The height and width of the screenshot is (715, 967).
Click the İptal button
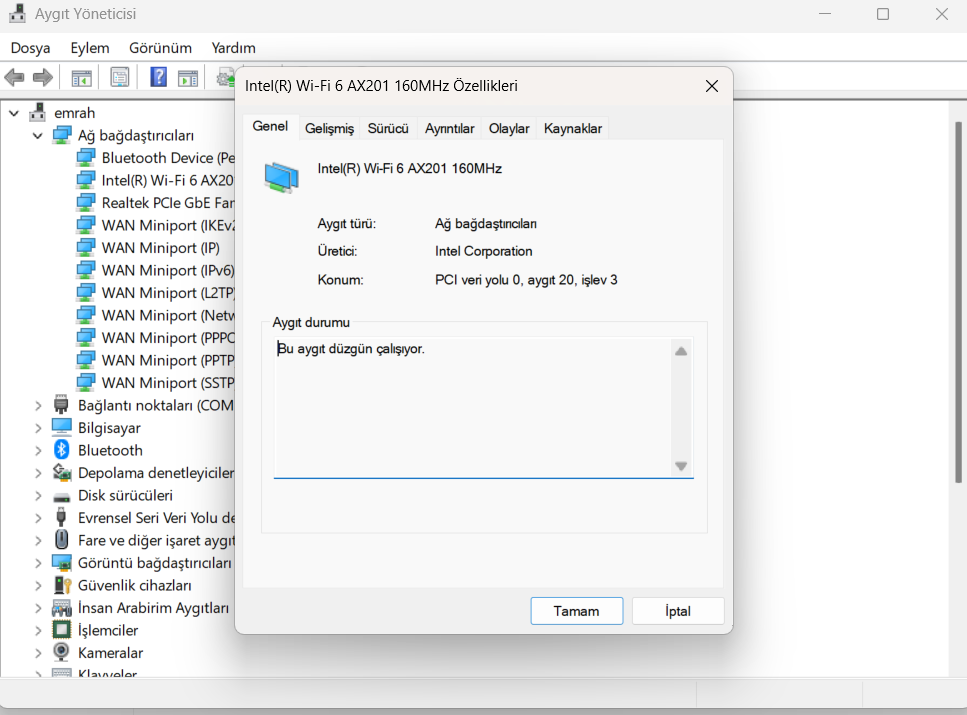click(x=678, y=611)
